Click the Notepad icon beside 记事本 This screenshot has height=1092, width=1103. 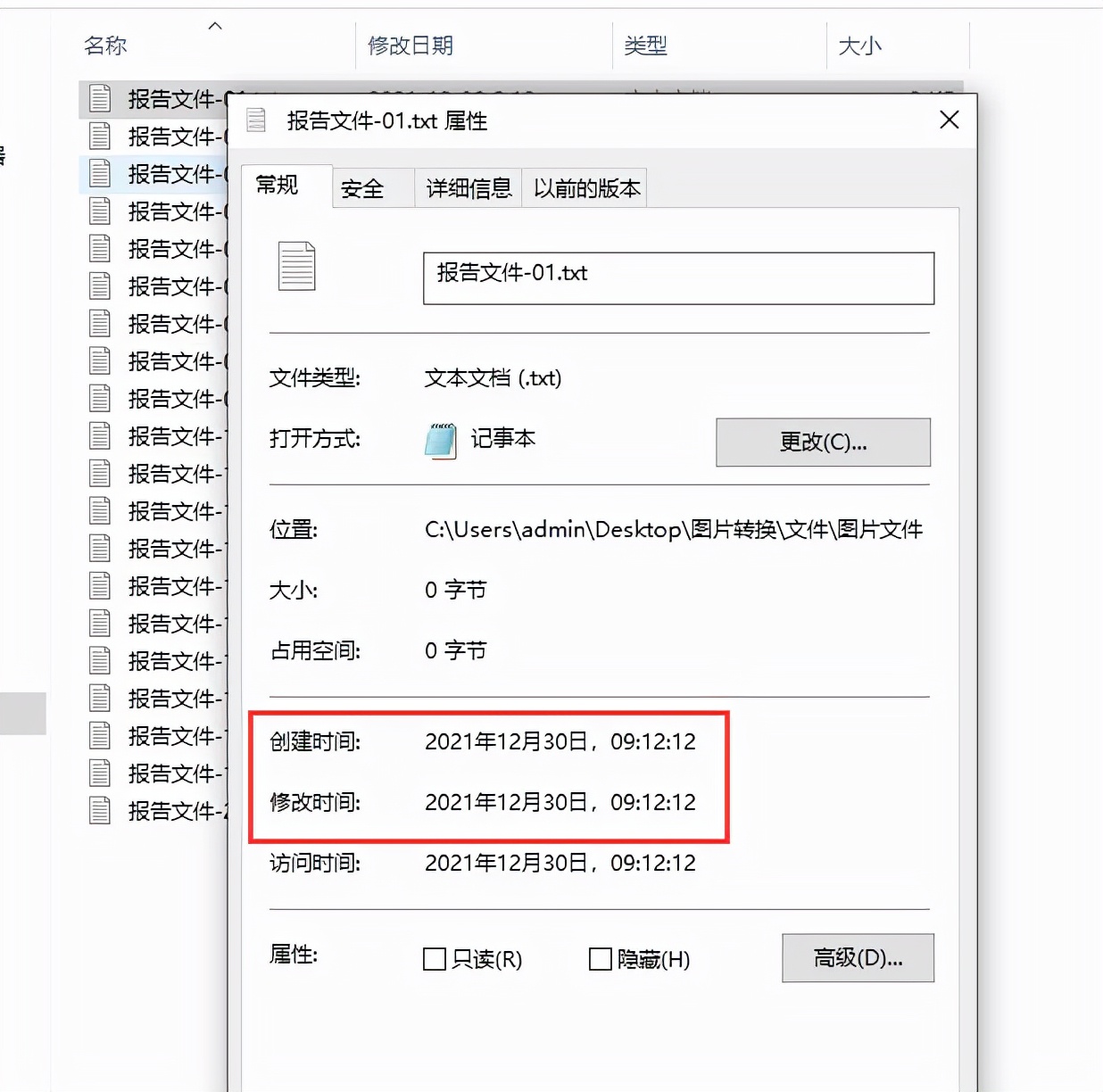pos(441,441)
